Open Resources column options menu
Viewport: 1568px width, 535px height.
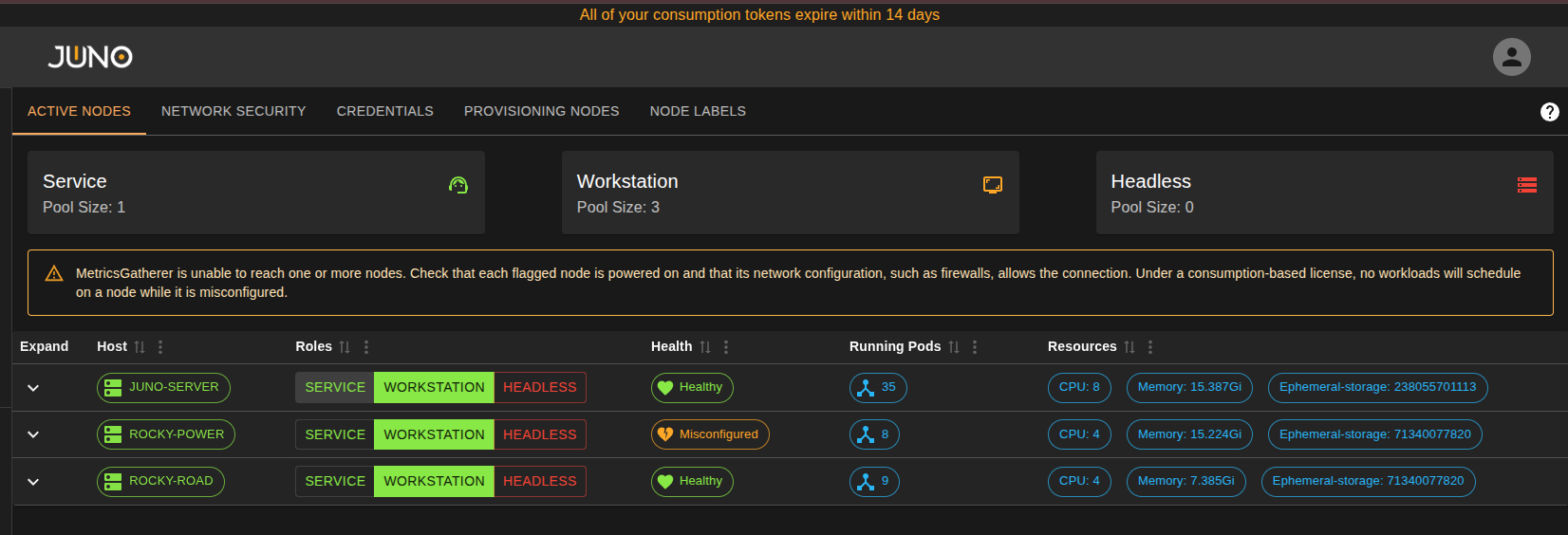tap(1150, 347)
